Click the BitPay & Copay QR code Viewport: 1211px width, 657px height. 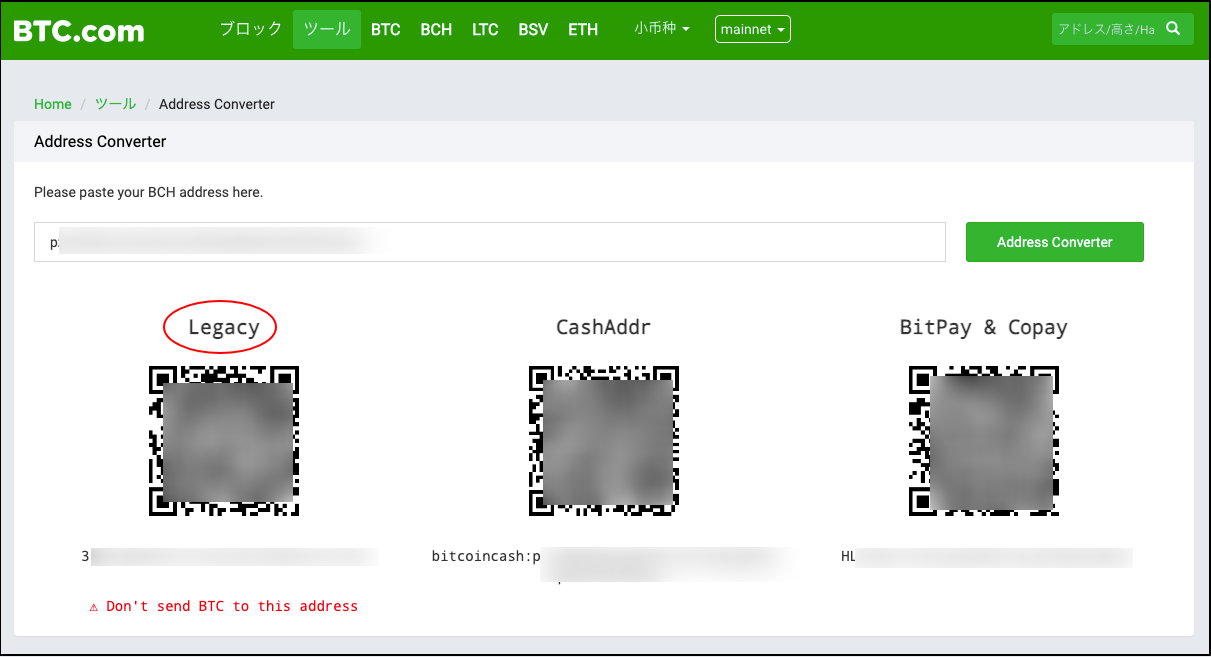[984, 441]
